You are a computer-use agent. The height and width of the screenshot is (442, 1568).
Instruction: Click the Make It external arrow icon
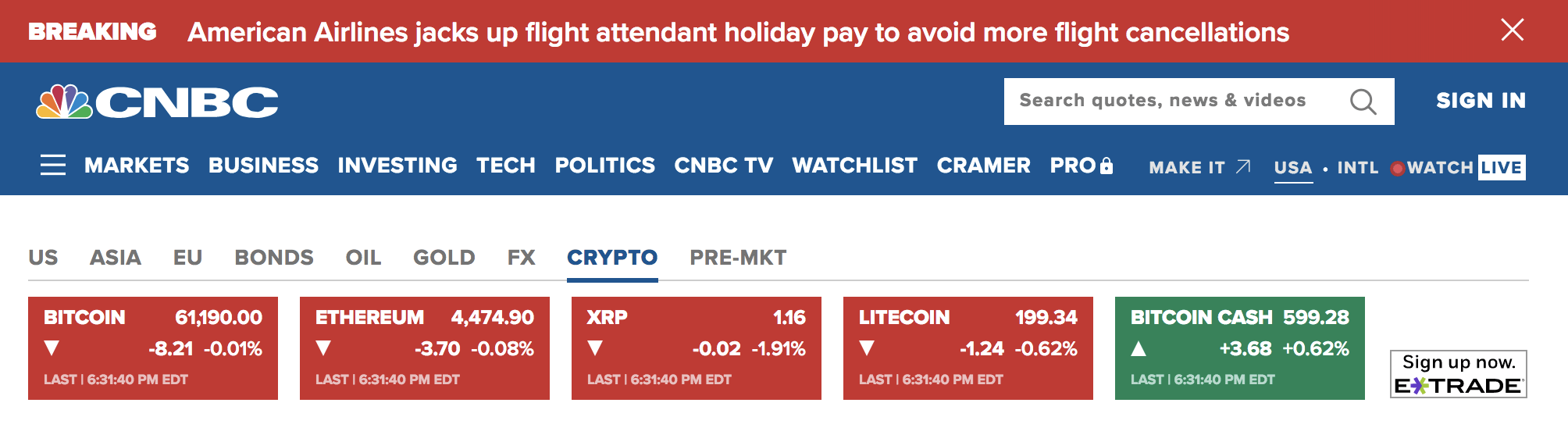click(x=1243, y=166)
